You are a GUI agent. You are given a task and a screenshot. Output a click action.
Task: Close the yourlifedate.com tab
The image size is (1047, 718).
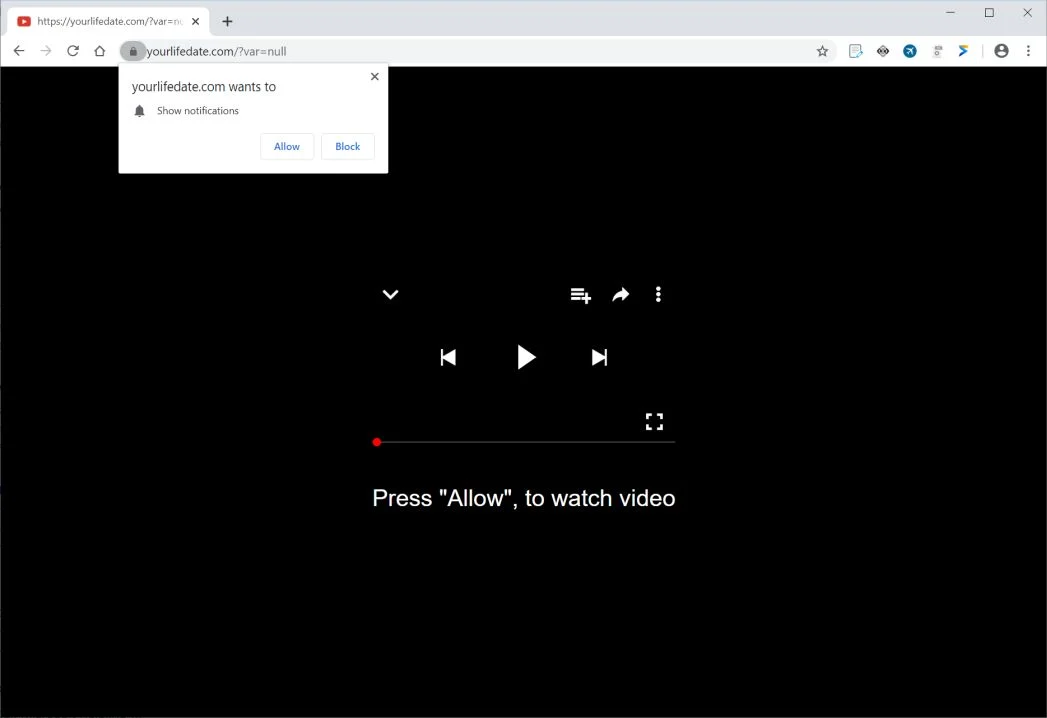[196, 21]
